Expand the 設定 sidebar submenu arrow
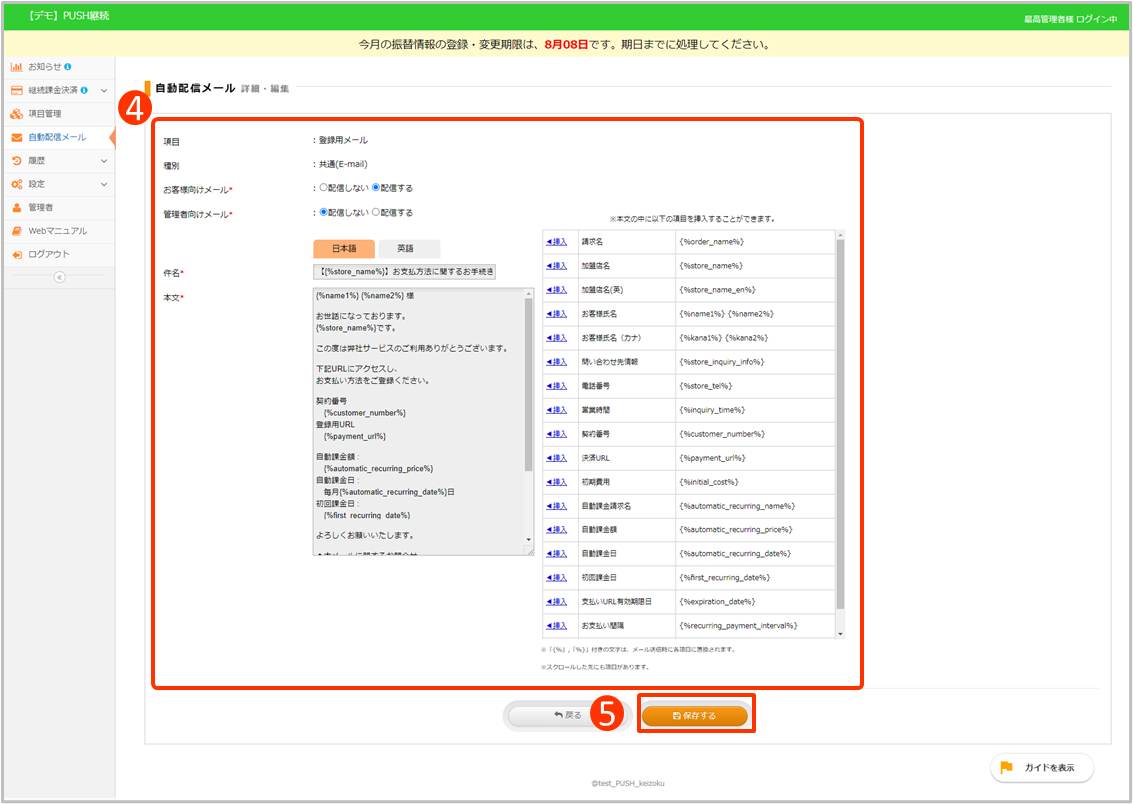This screenshot has width=1133, height=804. (104, 184)
